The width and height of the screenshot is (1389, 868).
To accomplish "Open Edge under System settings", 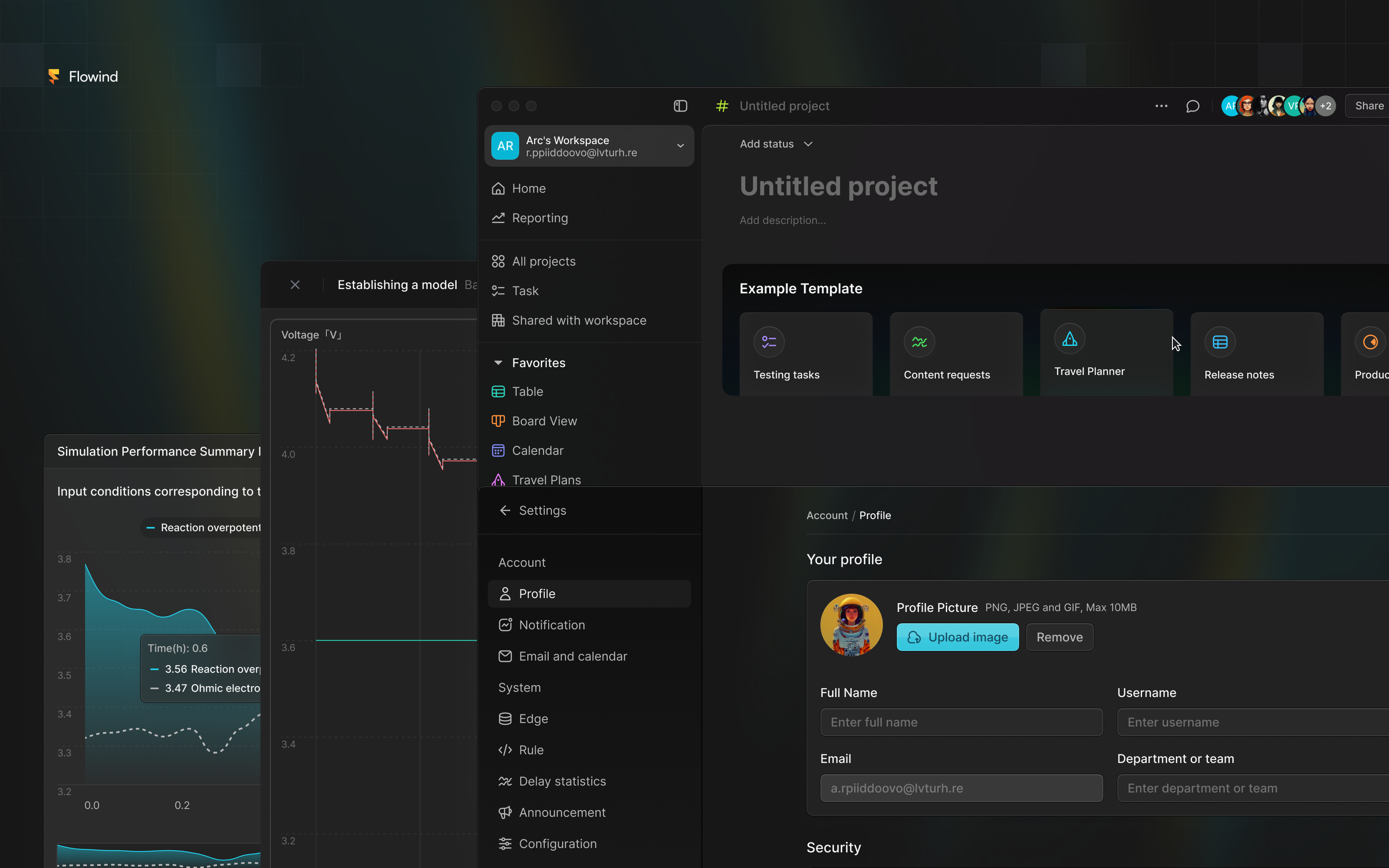I will click(x=589, y=719).
